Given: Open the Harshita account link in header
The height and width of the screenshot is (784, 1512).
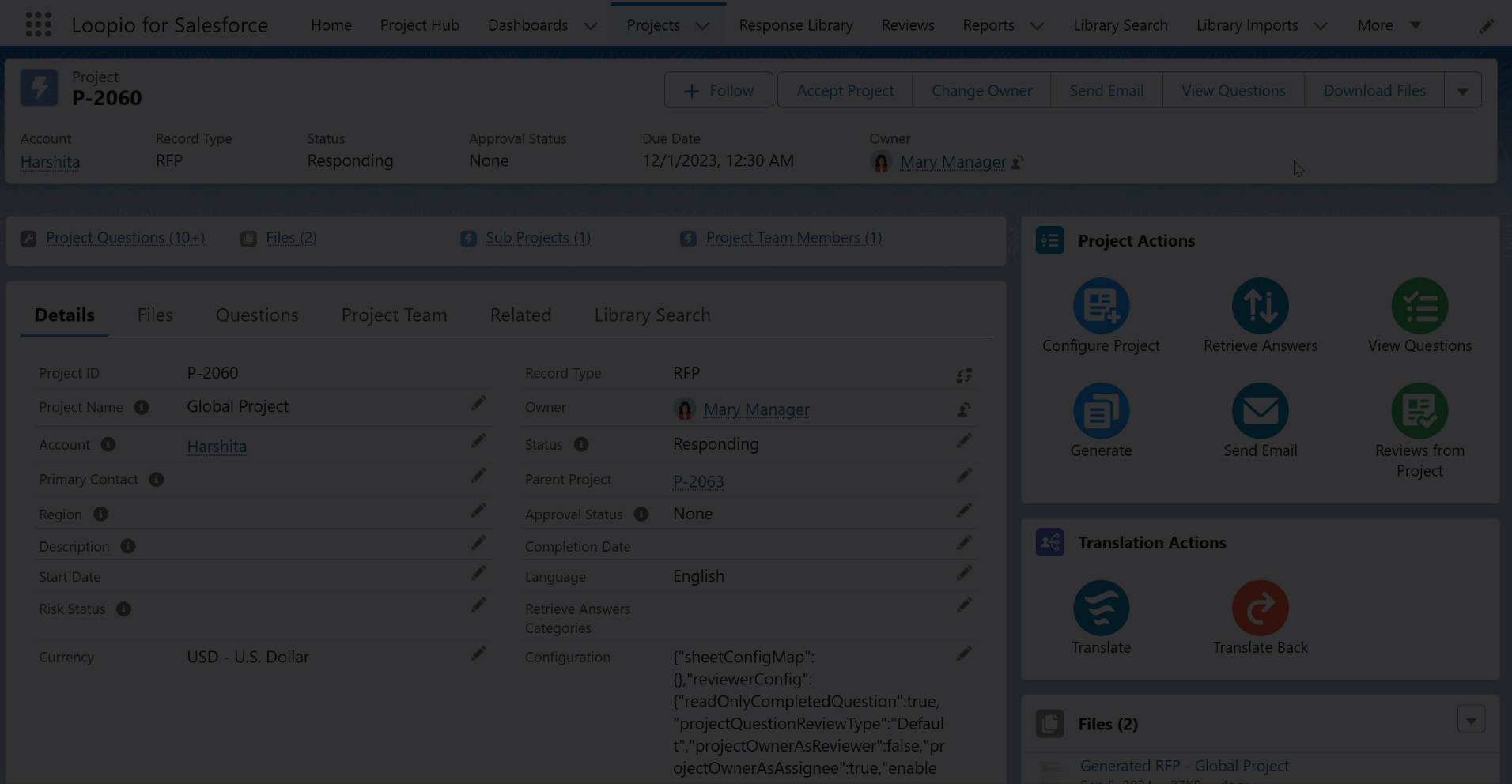Looking at the screenshot, I should coord(50,161).
